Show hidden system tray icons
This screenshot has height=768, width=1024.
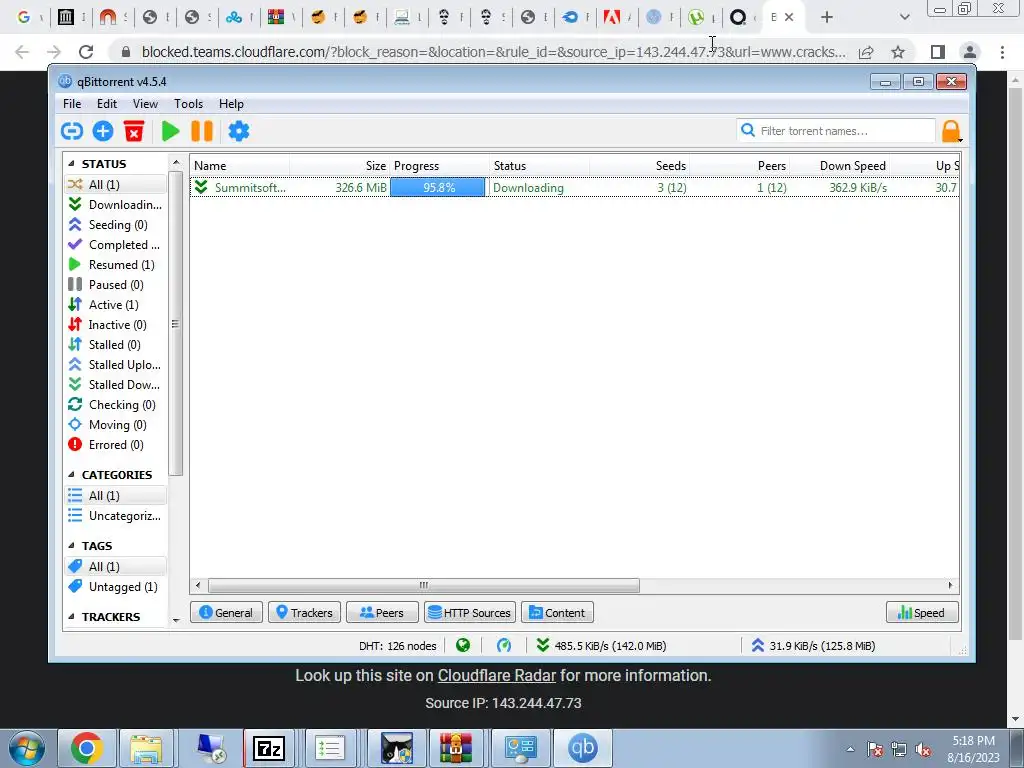pos(850,749)
